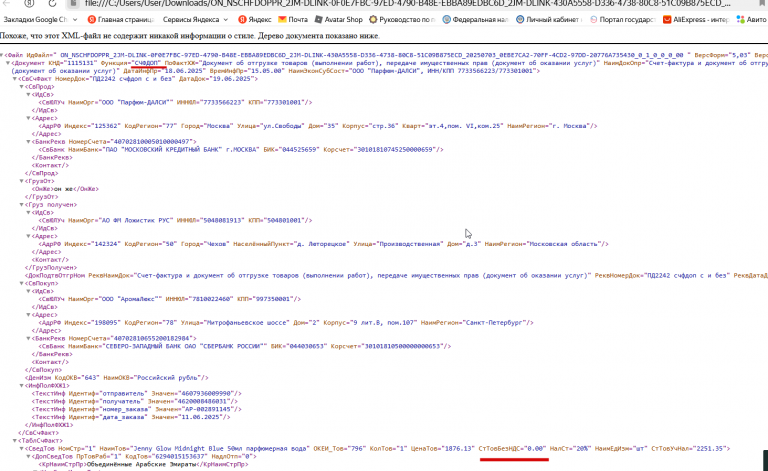Collapse Адрес node under СвПокуп
768x471 pixels.
click(28, 315)
